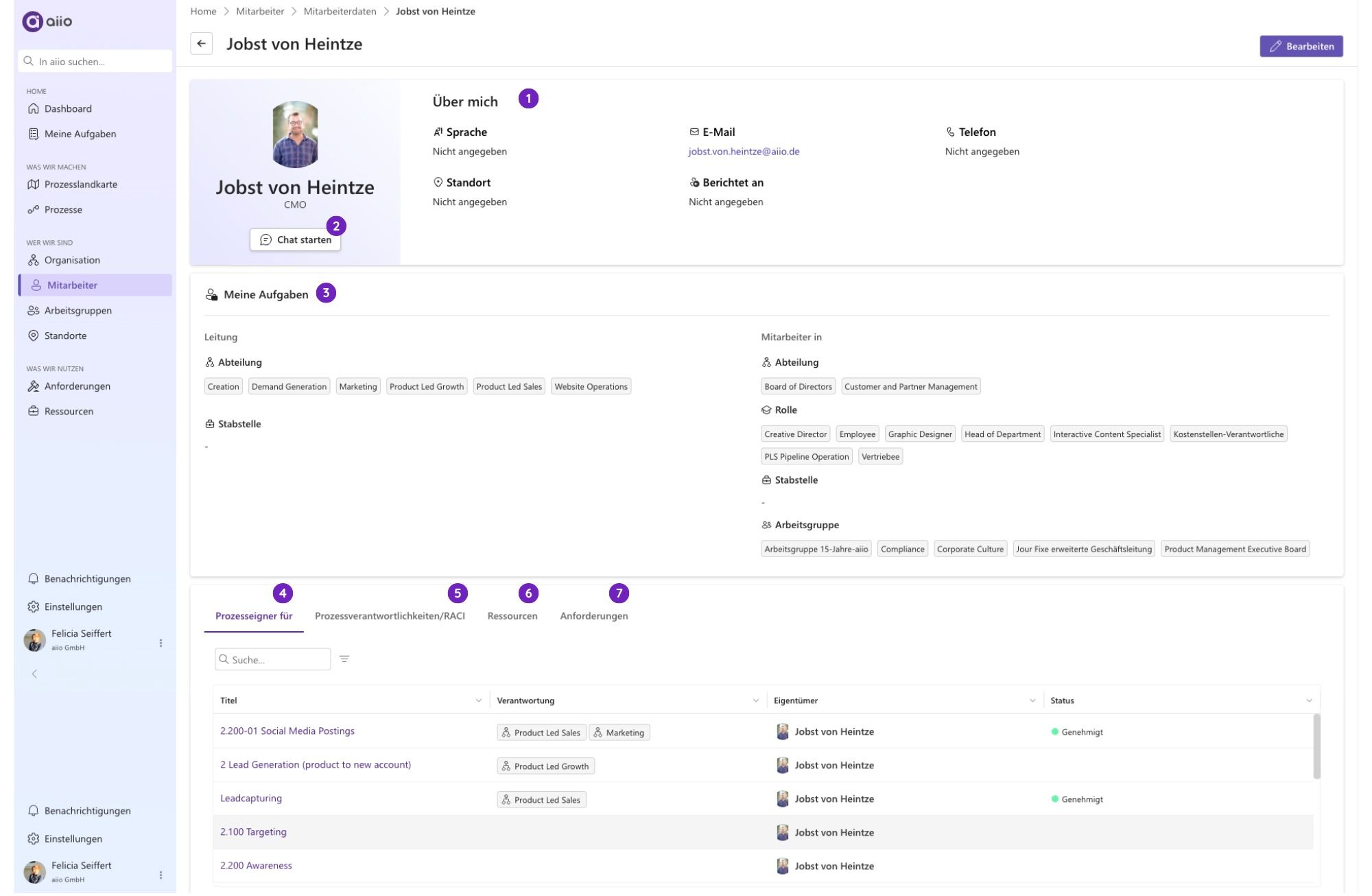This screenshot has height=896, width=1372.
Task: Open lower Felicia Seiffert three-dot menu
Action: coord(161,875)
